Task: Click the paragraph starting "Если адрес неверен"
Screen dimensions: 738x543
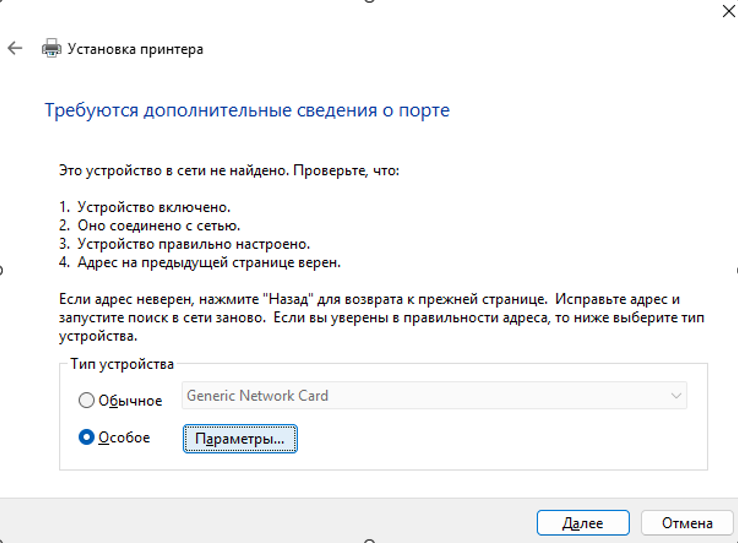Action: 380,318
